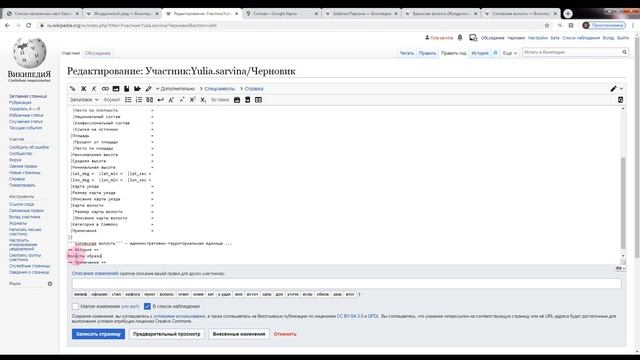
Task: Click 'Предварительный просмотр' button
Action: [x=167, y=334]
